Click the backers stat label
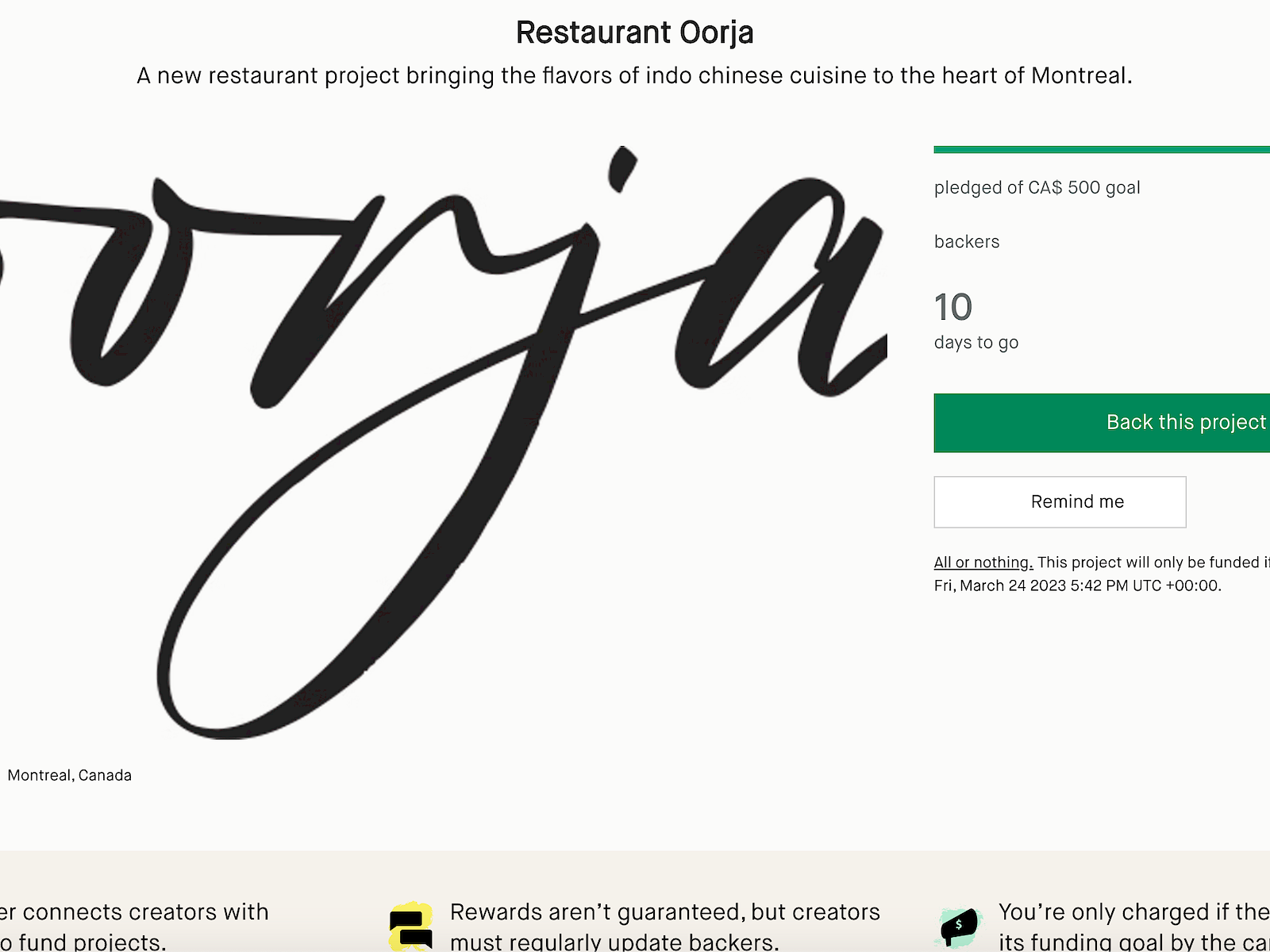Screen dimensions: 1270x952 (x=967, y=241)
